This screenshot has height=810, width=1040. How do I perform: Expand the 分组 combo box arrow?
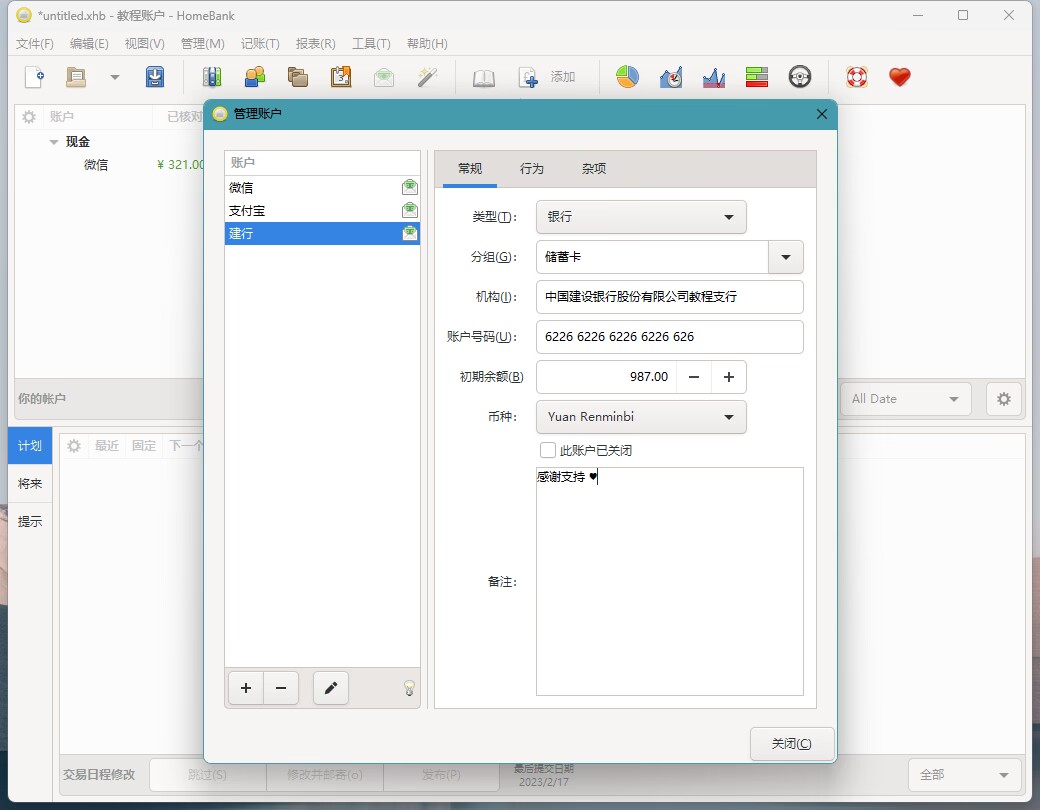click(x=786, y=257)
